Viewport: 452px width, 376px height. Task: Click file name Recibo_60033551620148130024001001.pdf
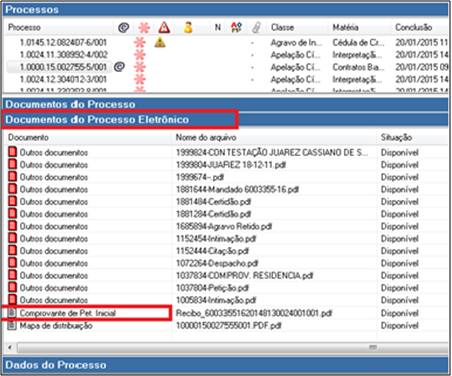(254, 313)
